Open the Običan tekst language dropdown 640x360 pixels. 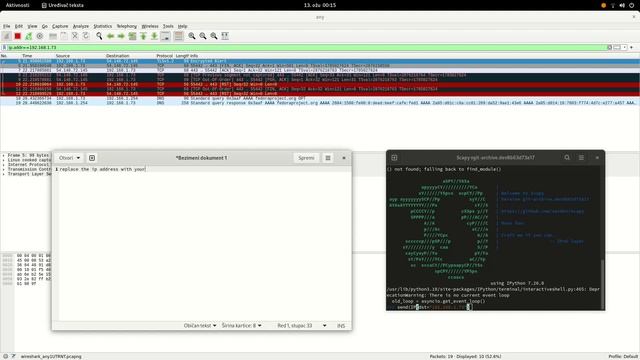[x=200, y=326]
